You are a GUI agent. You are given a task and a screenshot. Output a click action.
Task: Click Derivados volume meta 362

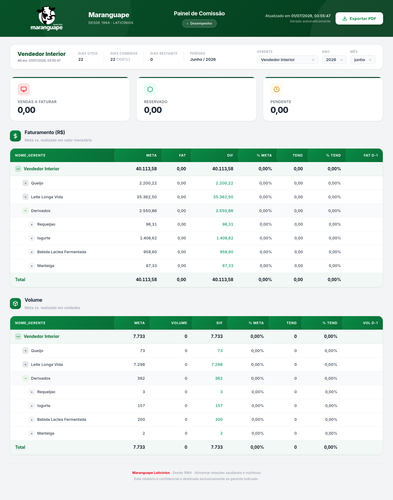coord(141,378)
